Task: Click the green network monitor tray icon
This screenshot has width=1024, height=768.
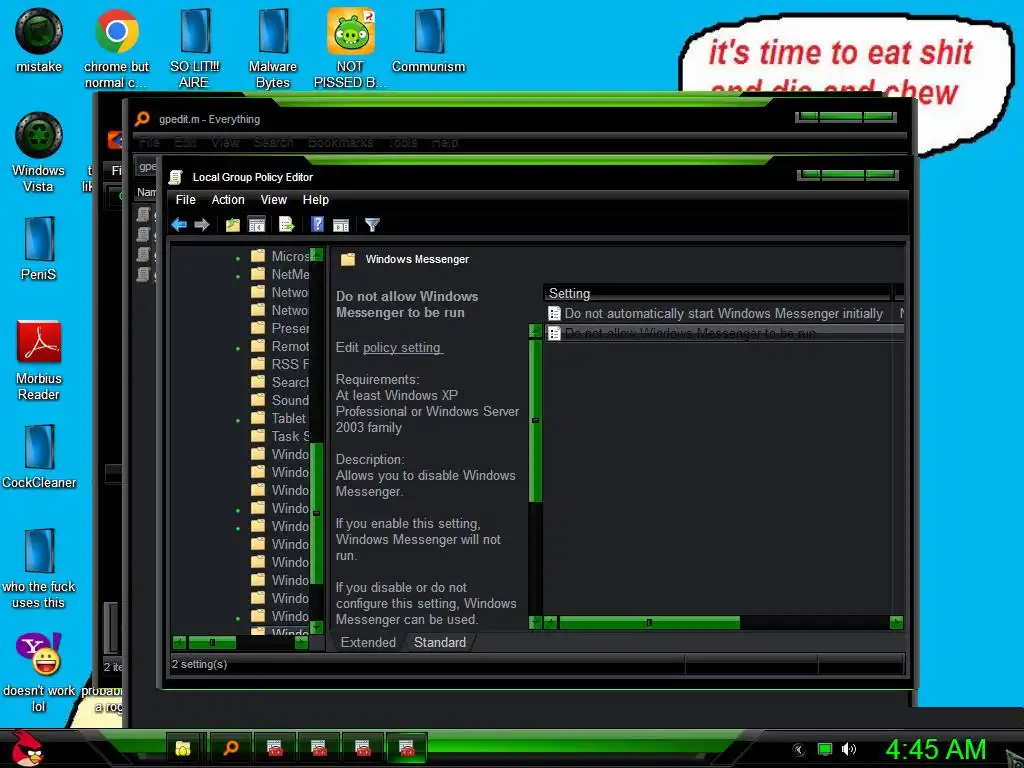Action: point(825,749)
